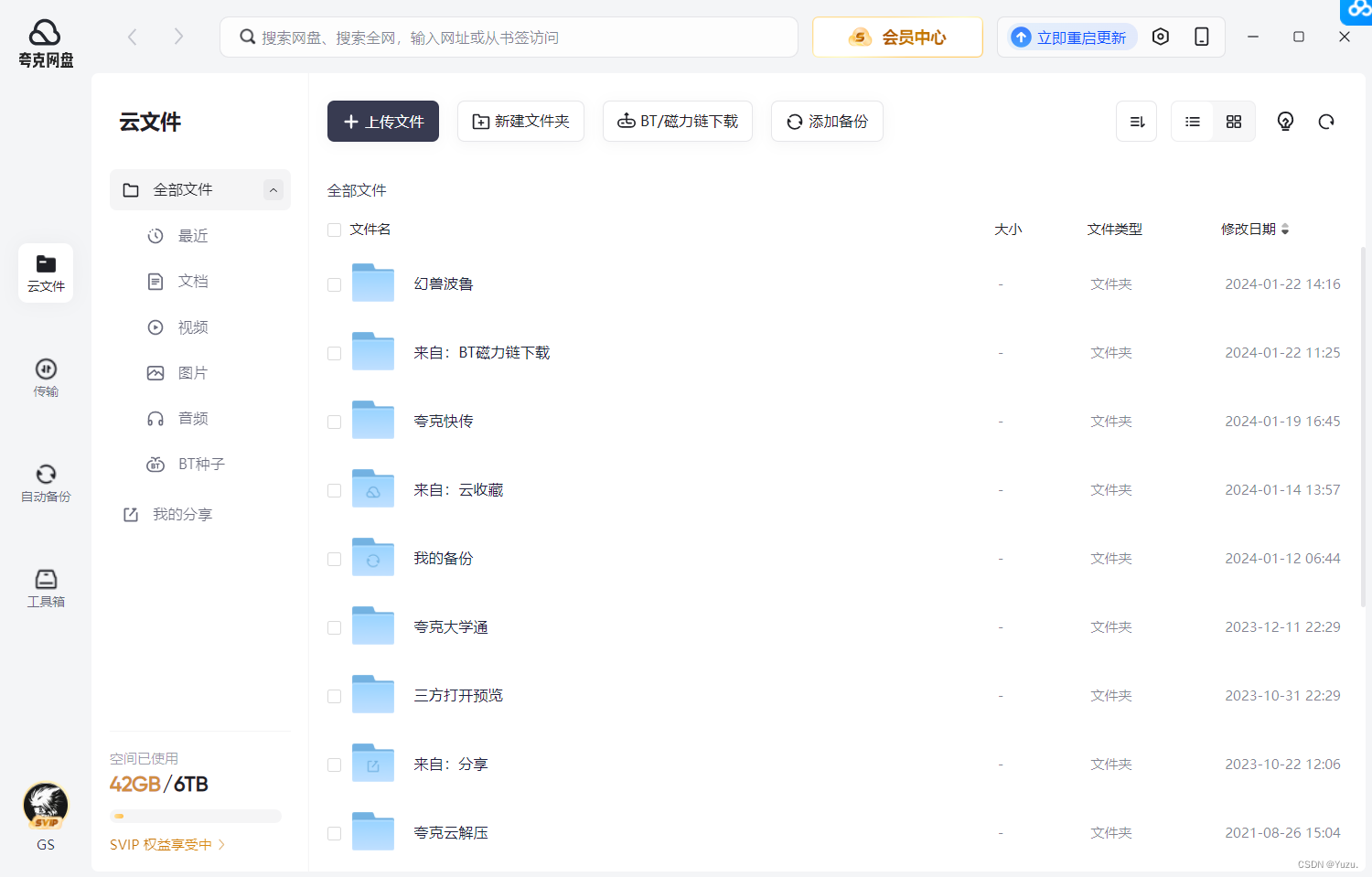Select grid view mode
1372x877 pixels.
[1233, 121]
